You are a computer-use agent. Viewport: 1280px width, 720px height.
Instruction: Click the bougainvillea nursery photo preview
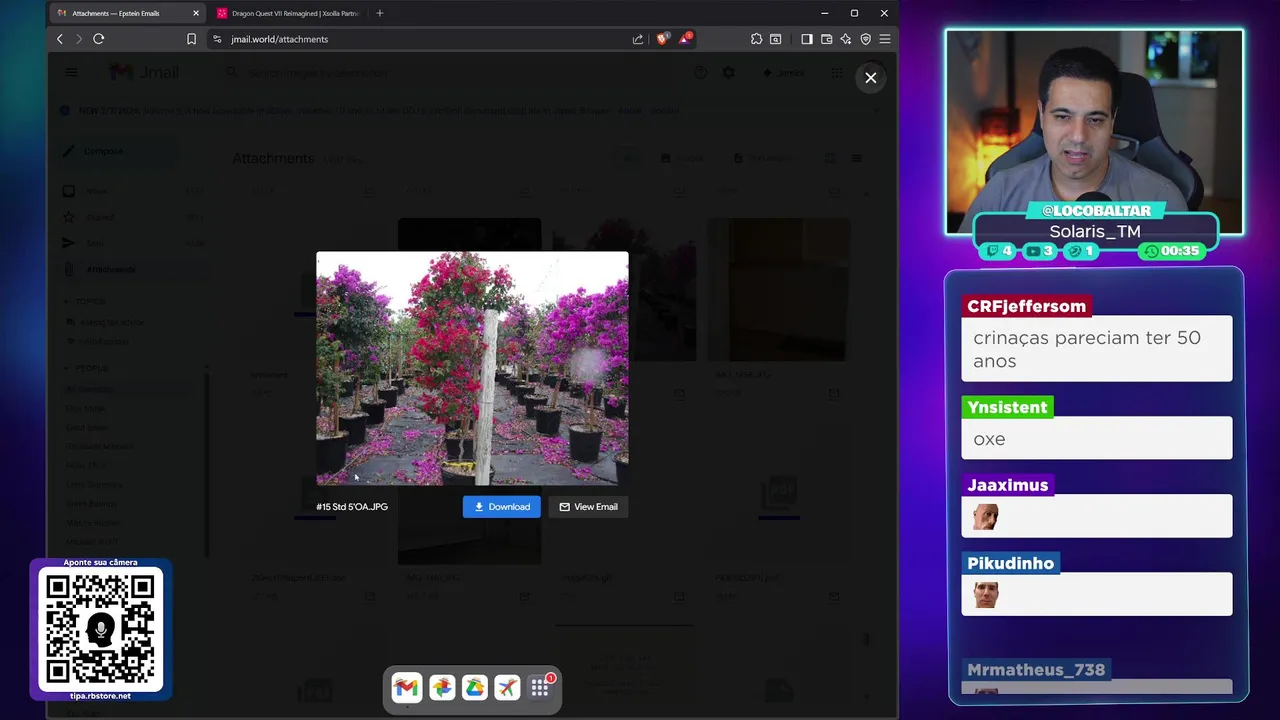[472, 368]
